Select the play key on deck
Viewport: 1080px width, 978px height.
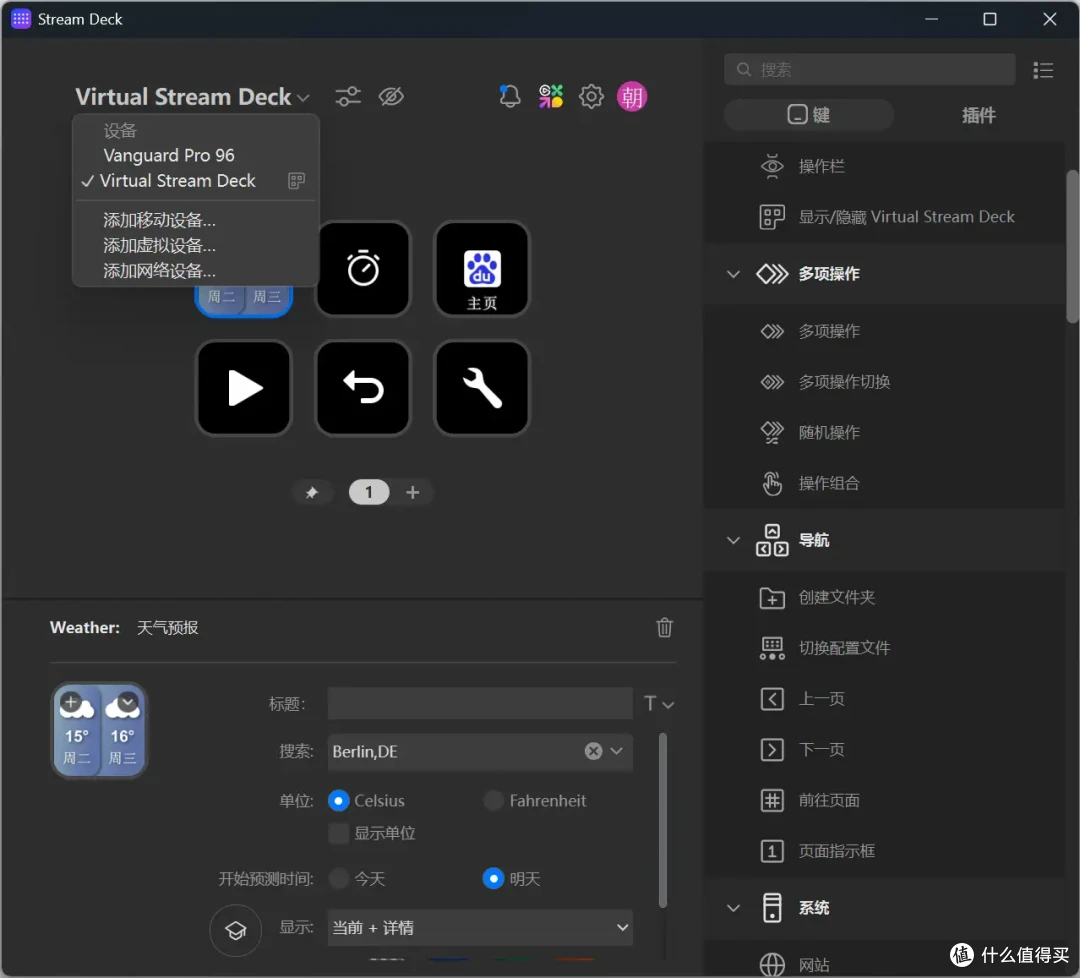click(244, 388)
